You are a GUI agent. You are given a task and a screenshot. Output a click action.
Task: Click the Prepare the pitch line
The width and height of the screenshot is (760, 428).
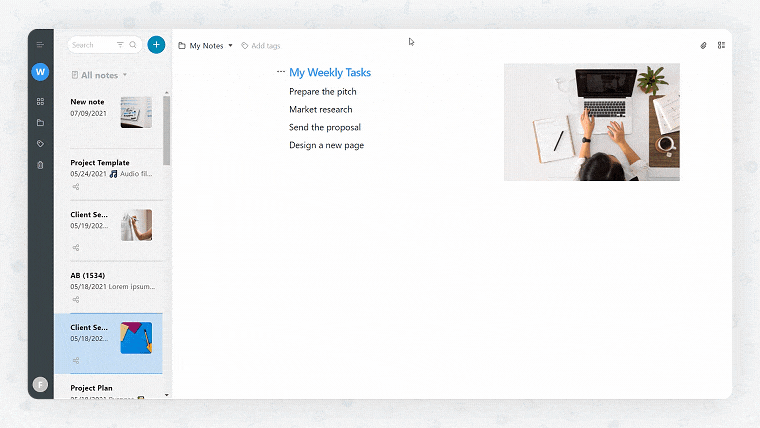coord(322,92)
